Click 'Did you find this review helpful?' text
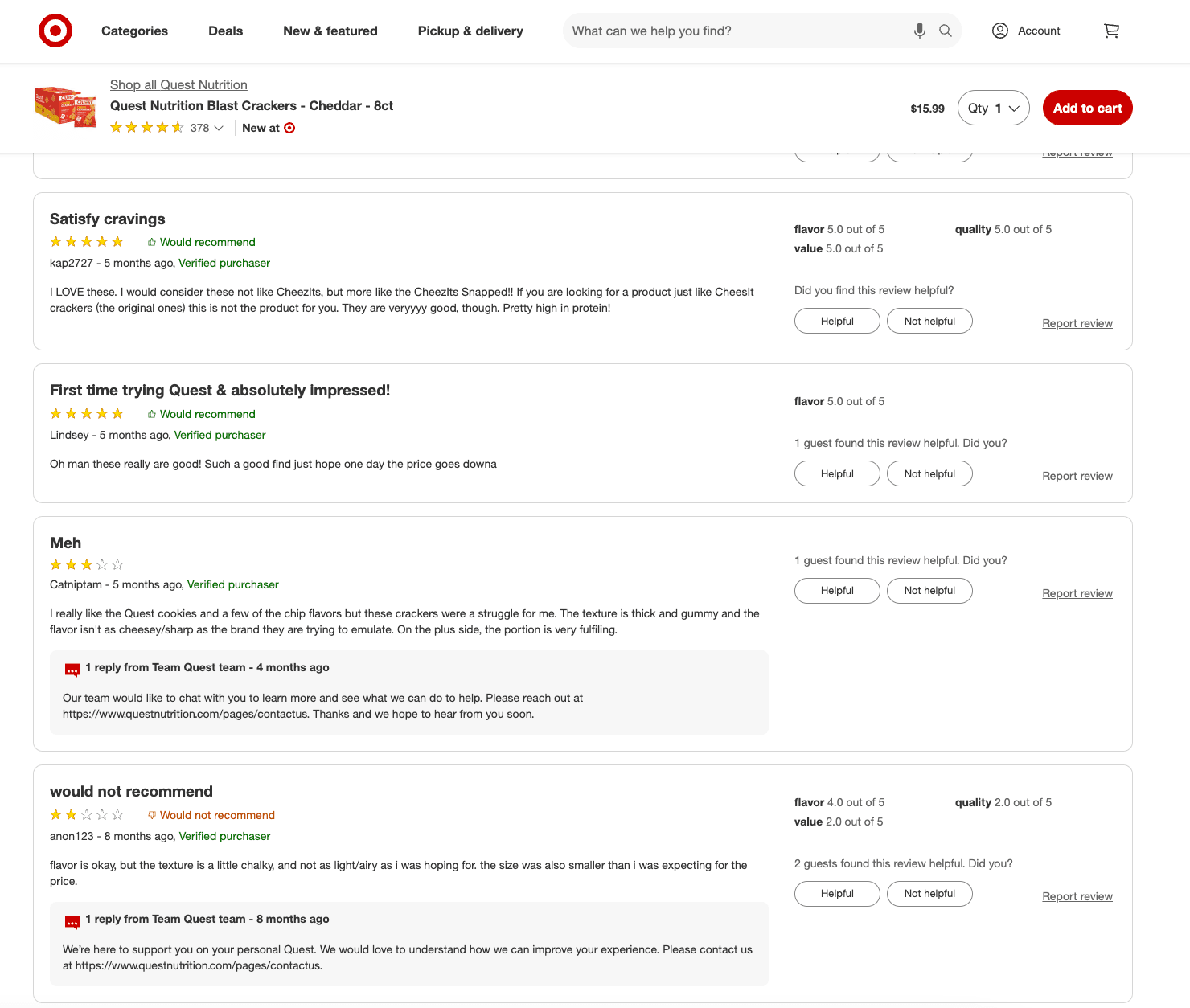1190x1008 pixels. tap(874, 290)
